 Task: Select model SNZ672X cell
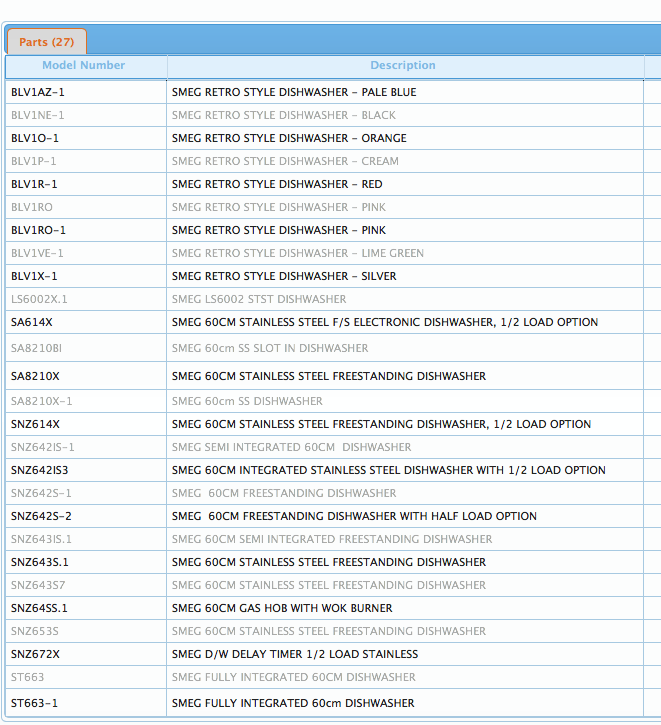pos(86,654)
